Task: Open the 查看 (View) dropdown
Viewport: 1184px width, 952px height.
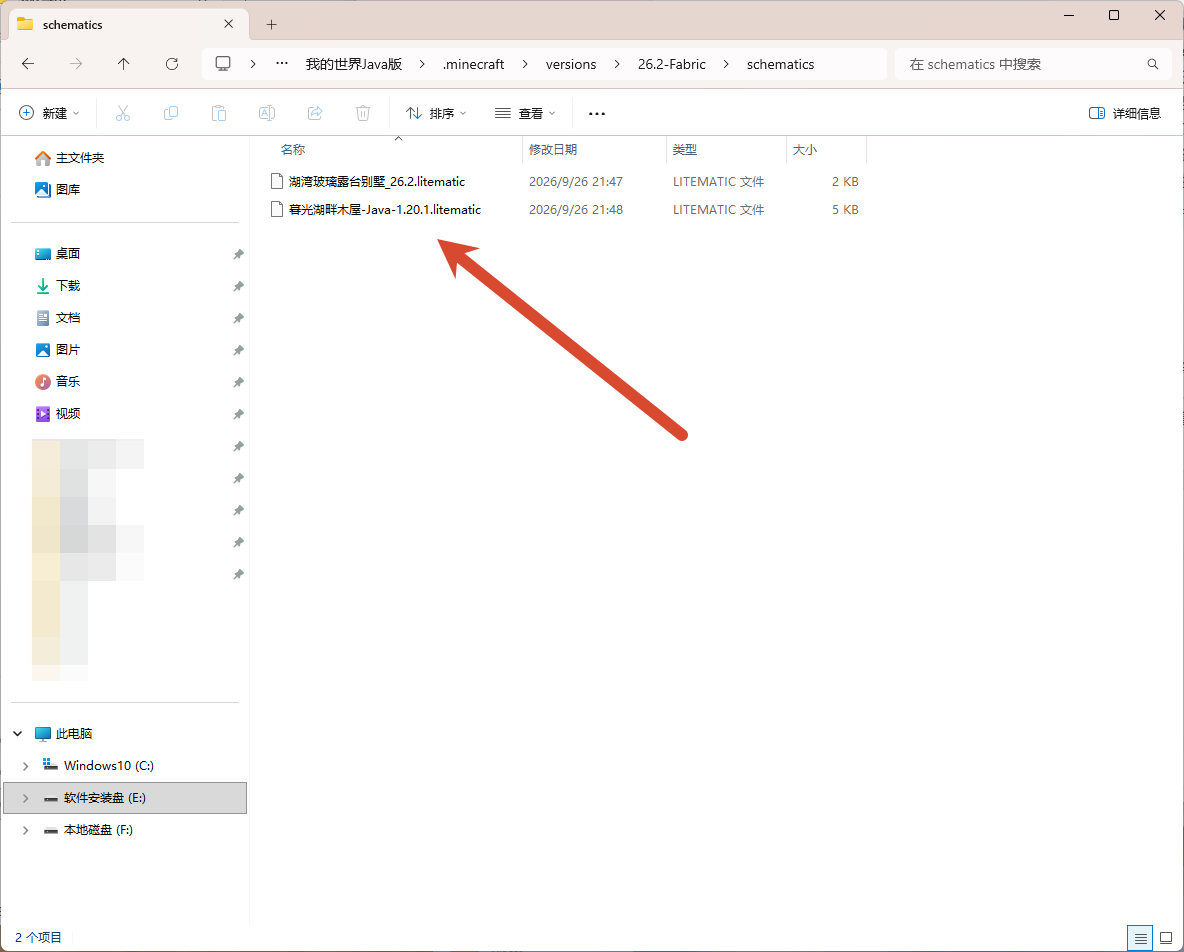Action: pyautogui.click(x=525, y=113)
